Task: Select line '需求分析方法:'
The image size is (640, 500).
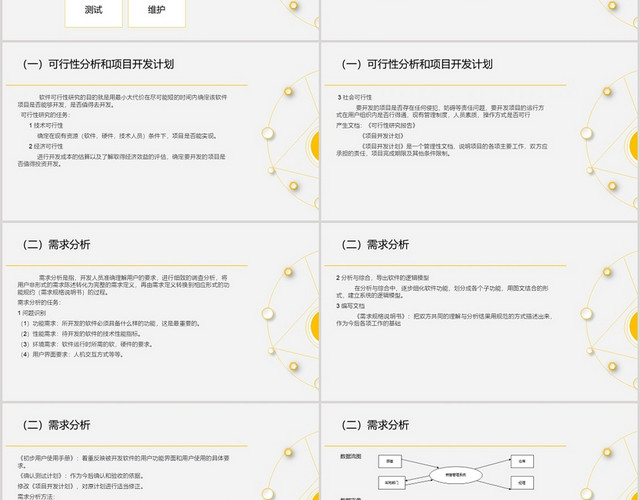Action: tap(36, 497)
